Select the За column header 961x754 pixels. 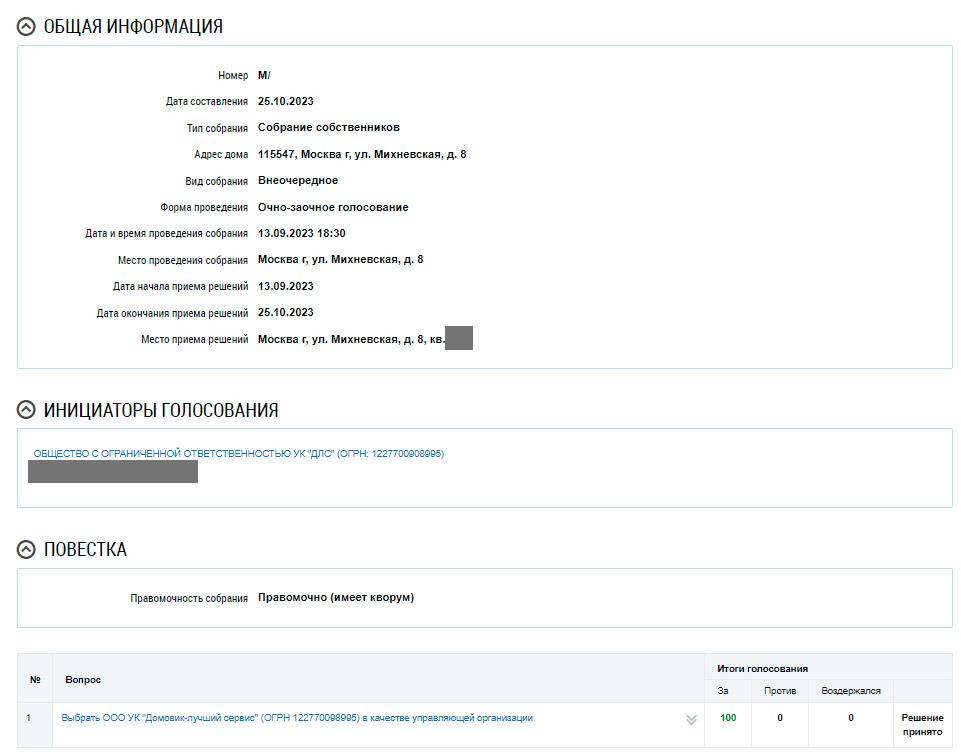pos(723,691)
